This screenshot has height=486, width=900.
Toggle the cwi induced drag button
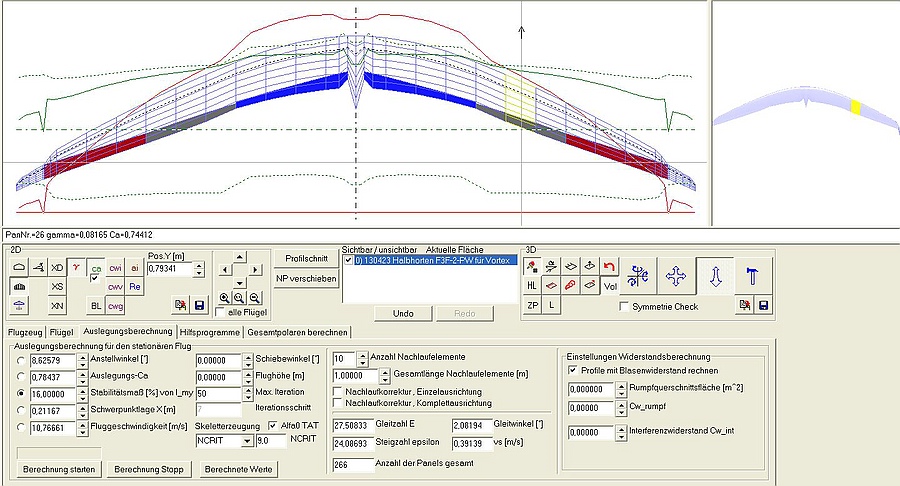click(115, 268)
